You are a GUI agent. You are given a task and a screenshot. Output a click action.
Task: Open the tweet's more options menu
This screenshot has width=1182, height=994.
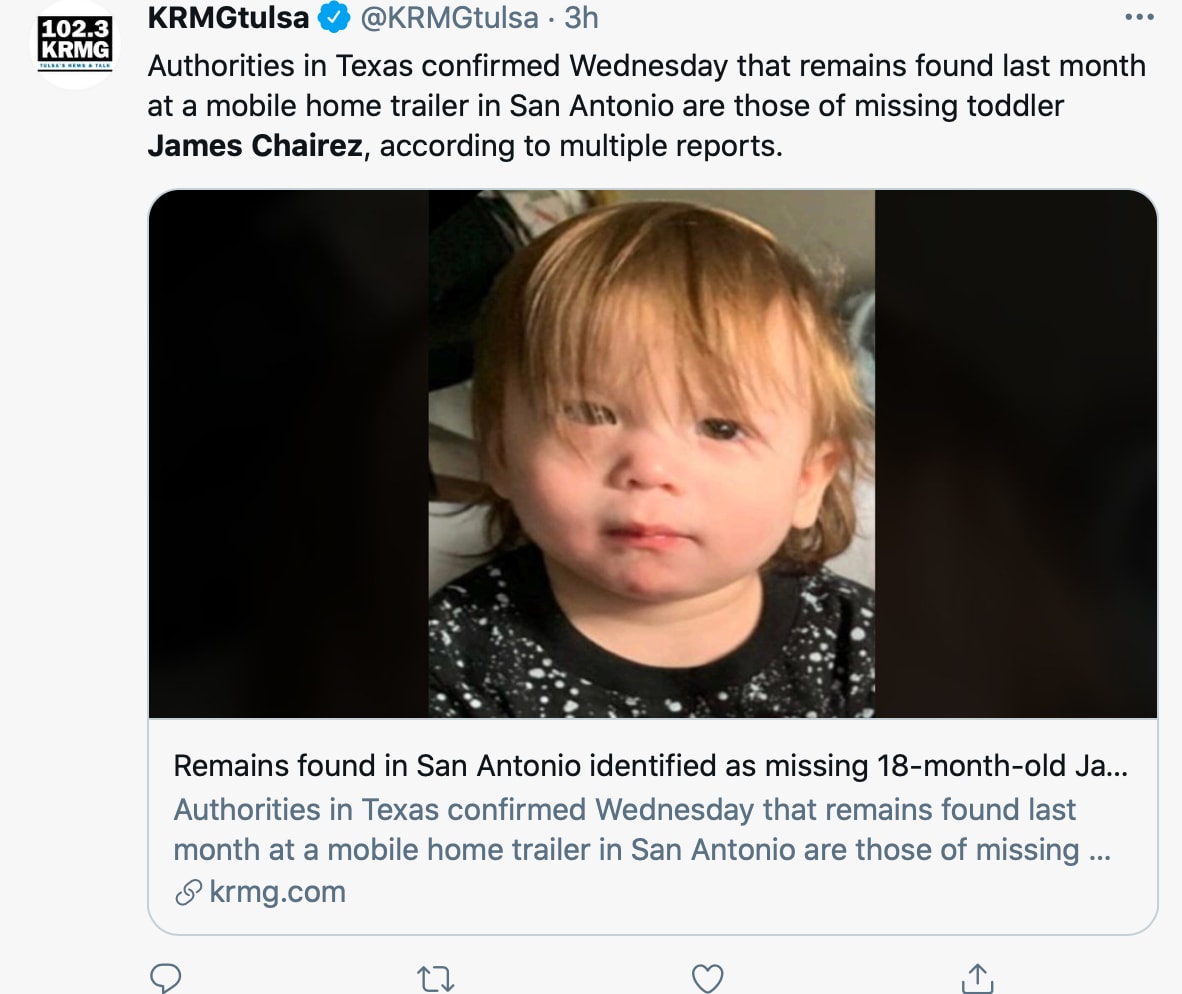coord(1139,17)
